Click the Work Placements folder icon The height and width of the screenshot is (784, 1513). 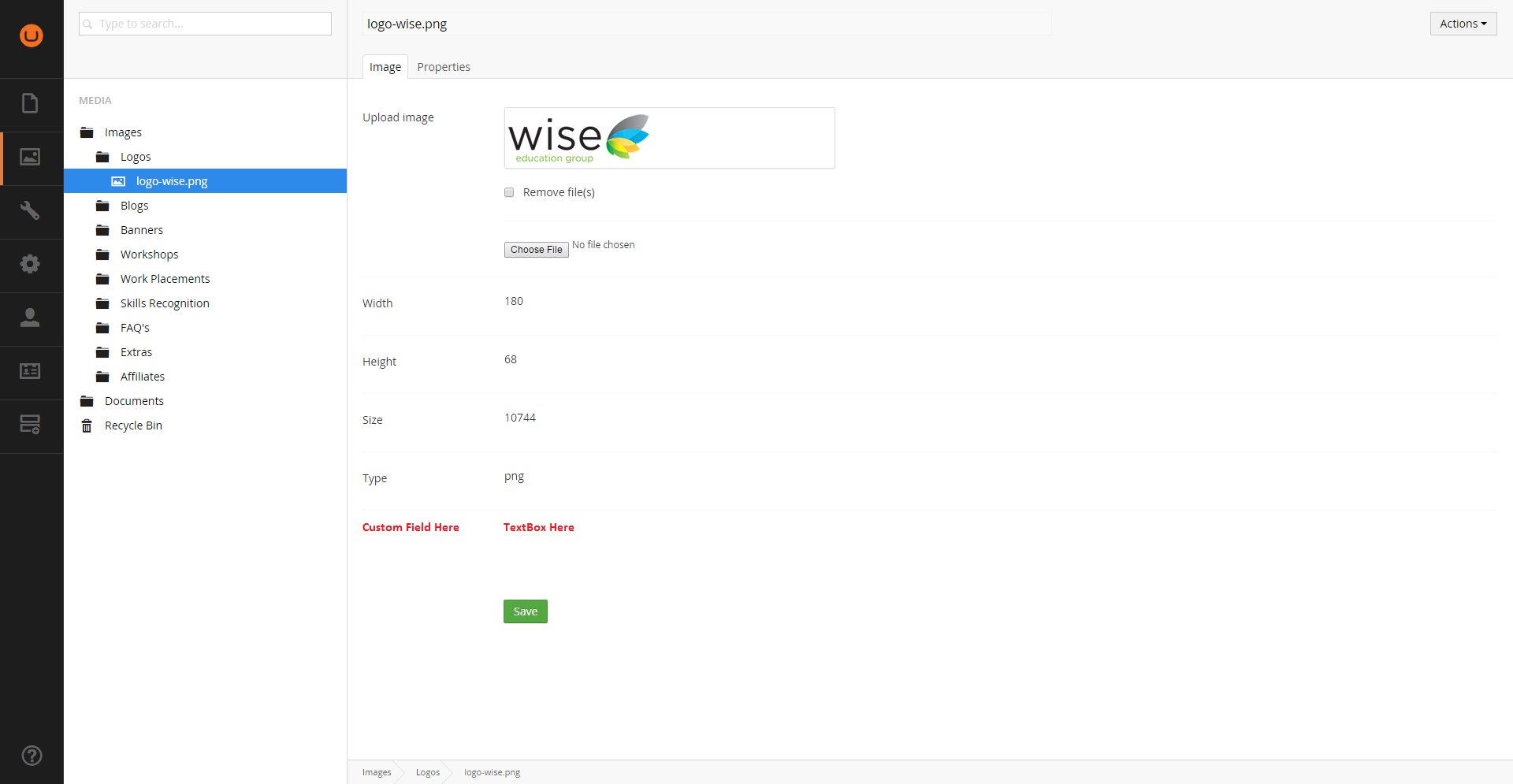click(102, 279)
